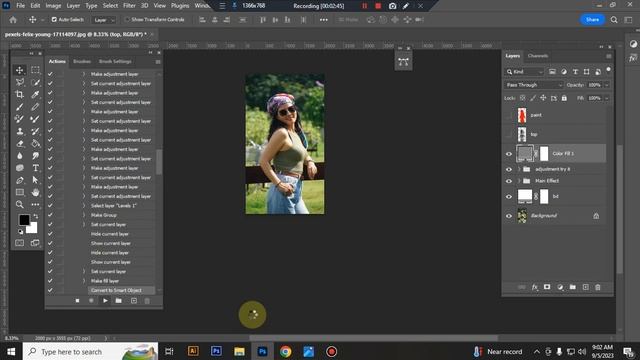The width and height of the screenshot is (640, 360).
Task: Select the Brush tool
Action: click(x=19, y=107)
